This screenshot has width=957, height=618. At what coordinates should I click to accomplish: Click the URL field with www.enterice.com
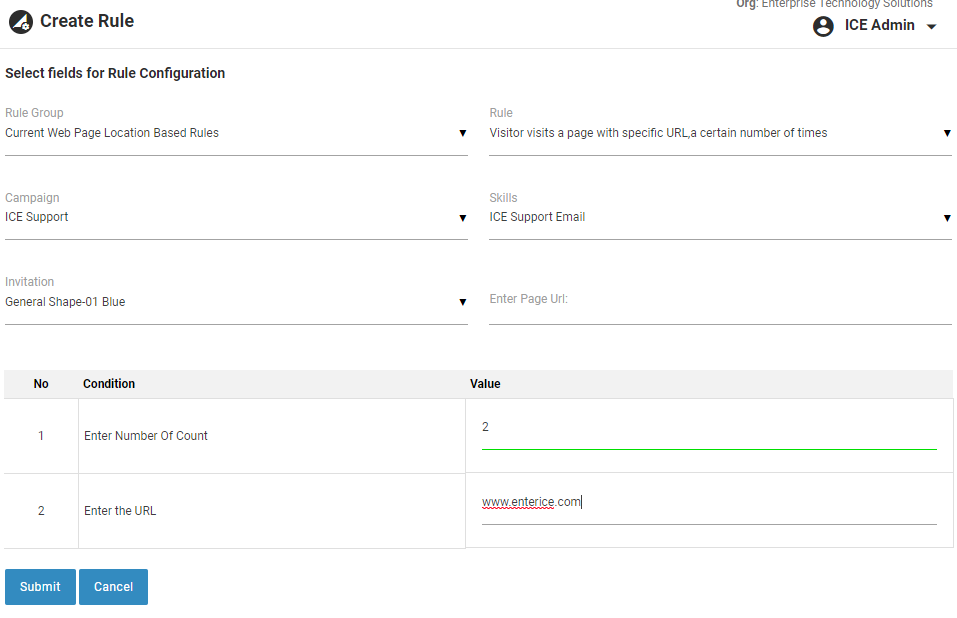point(708,503)
